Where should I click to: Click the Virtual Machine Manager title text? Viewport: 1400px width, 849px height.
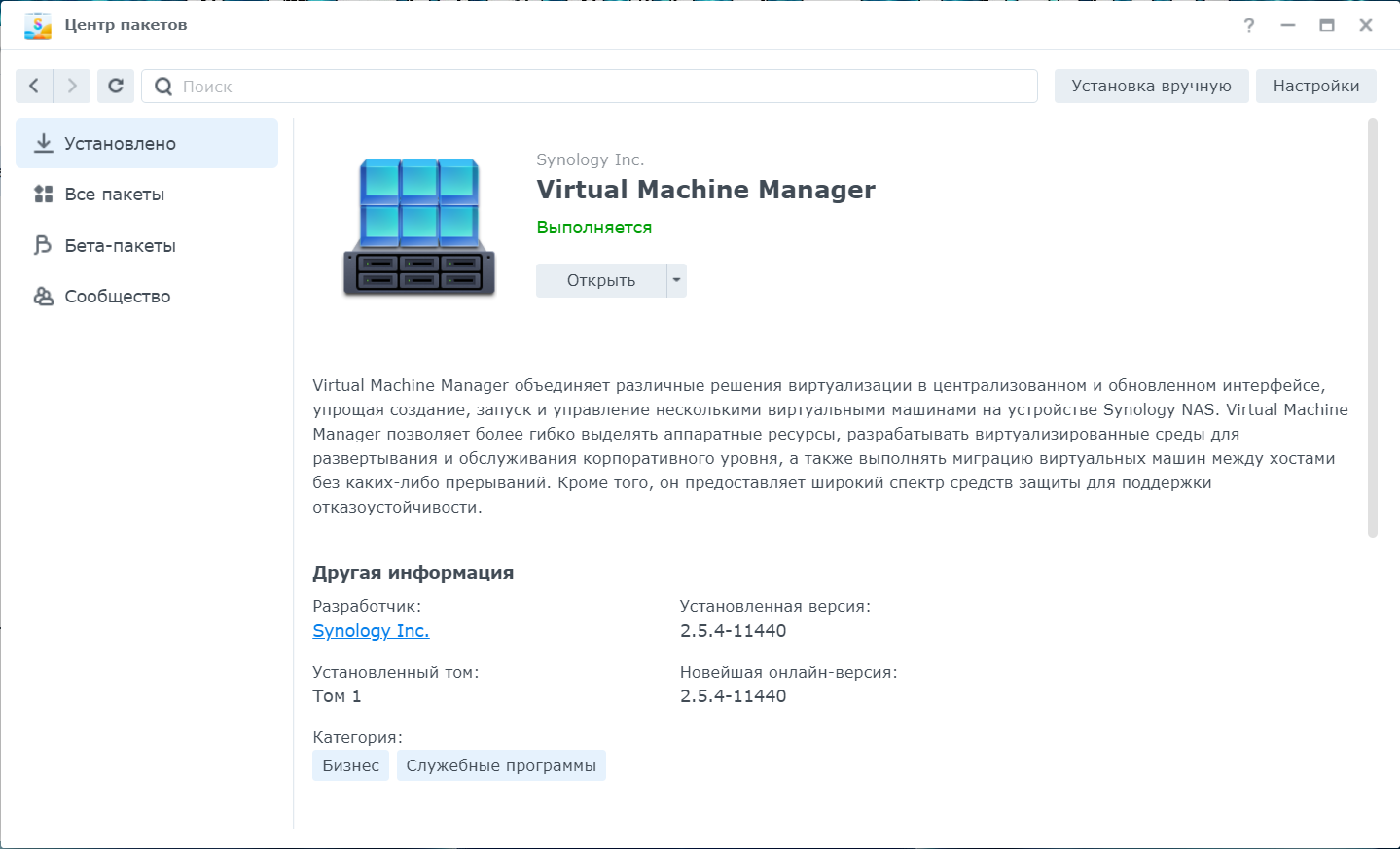coord(706,190)
